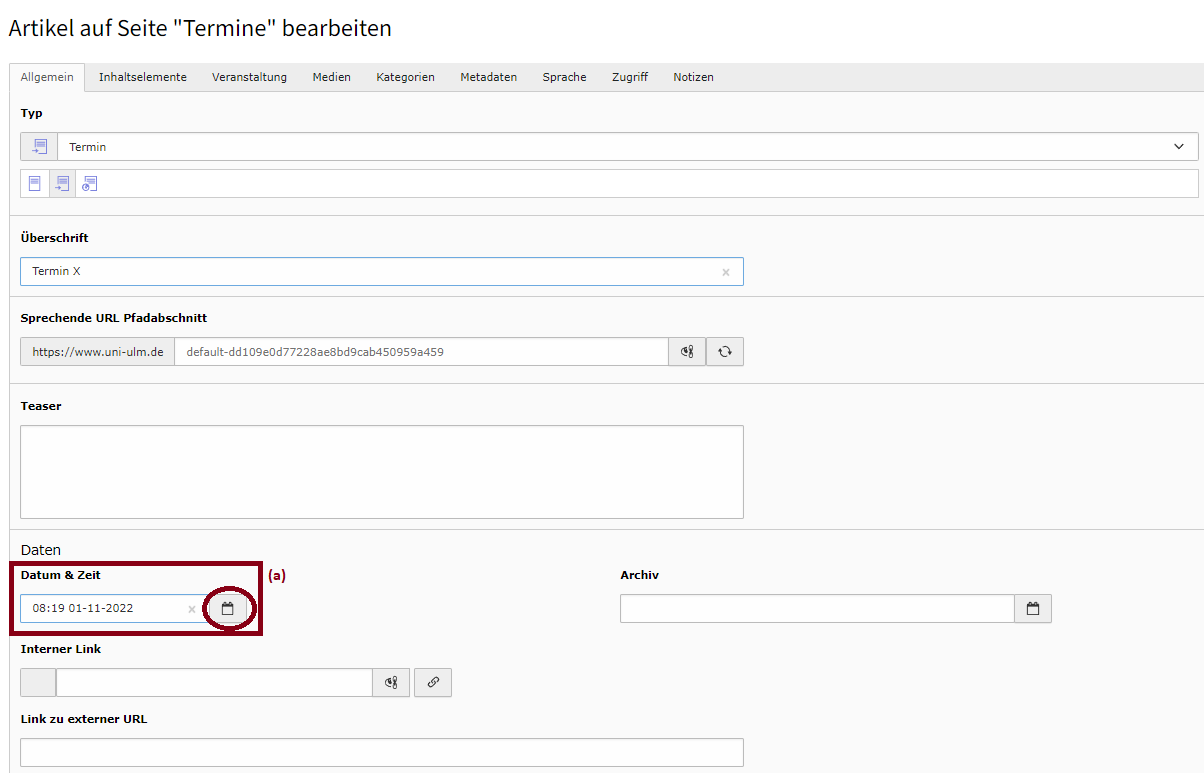Screen dimensions: 1204x773
Task: Open the Kategorien tab
Action: 405,77
